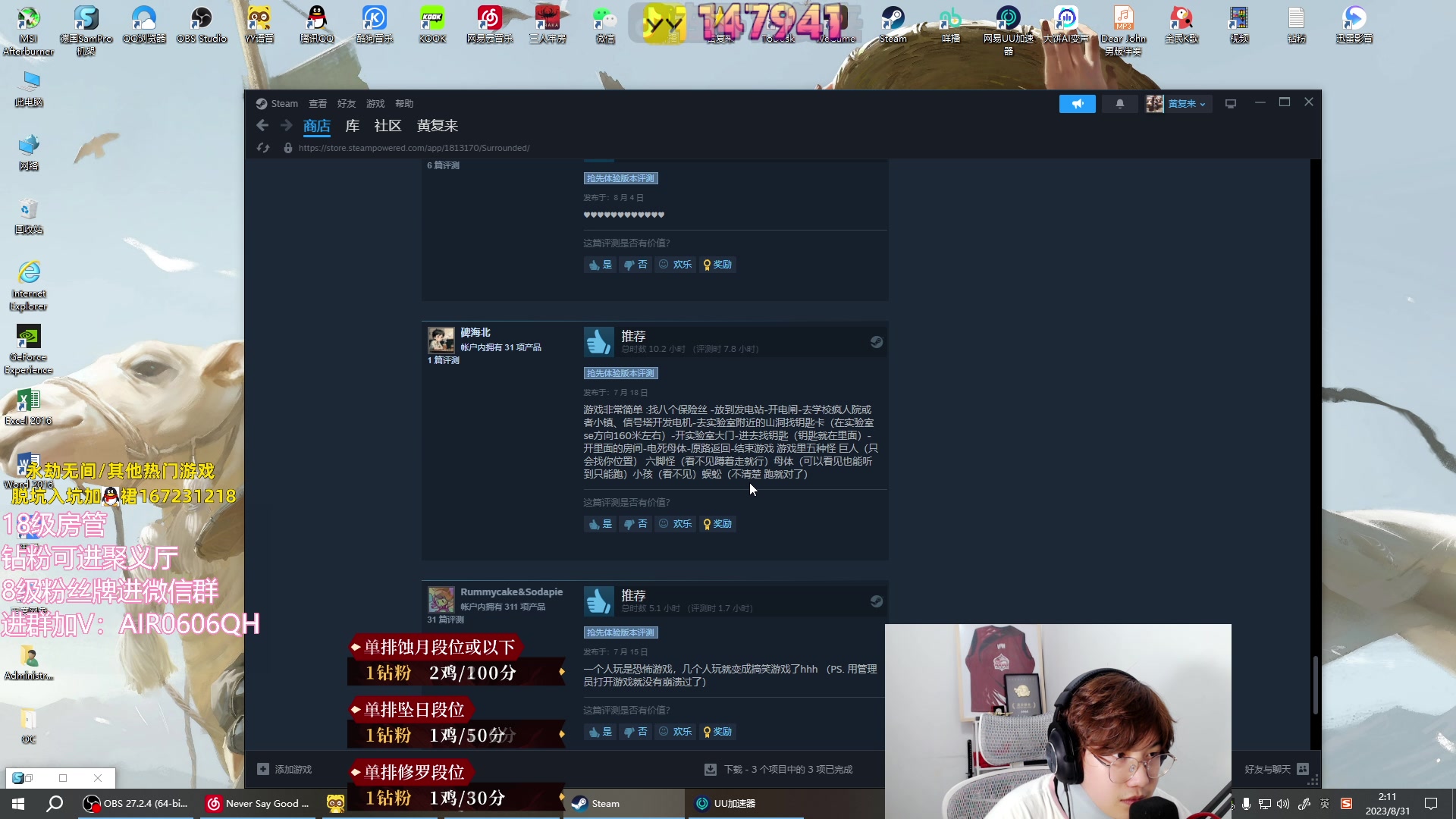Open the Windows Start menu
Image resolution: width=1456 pixels, height=819 pixels.
(18, 804)
